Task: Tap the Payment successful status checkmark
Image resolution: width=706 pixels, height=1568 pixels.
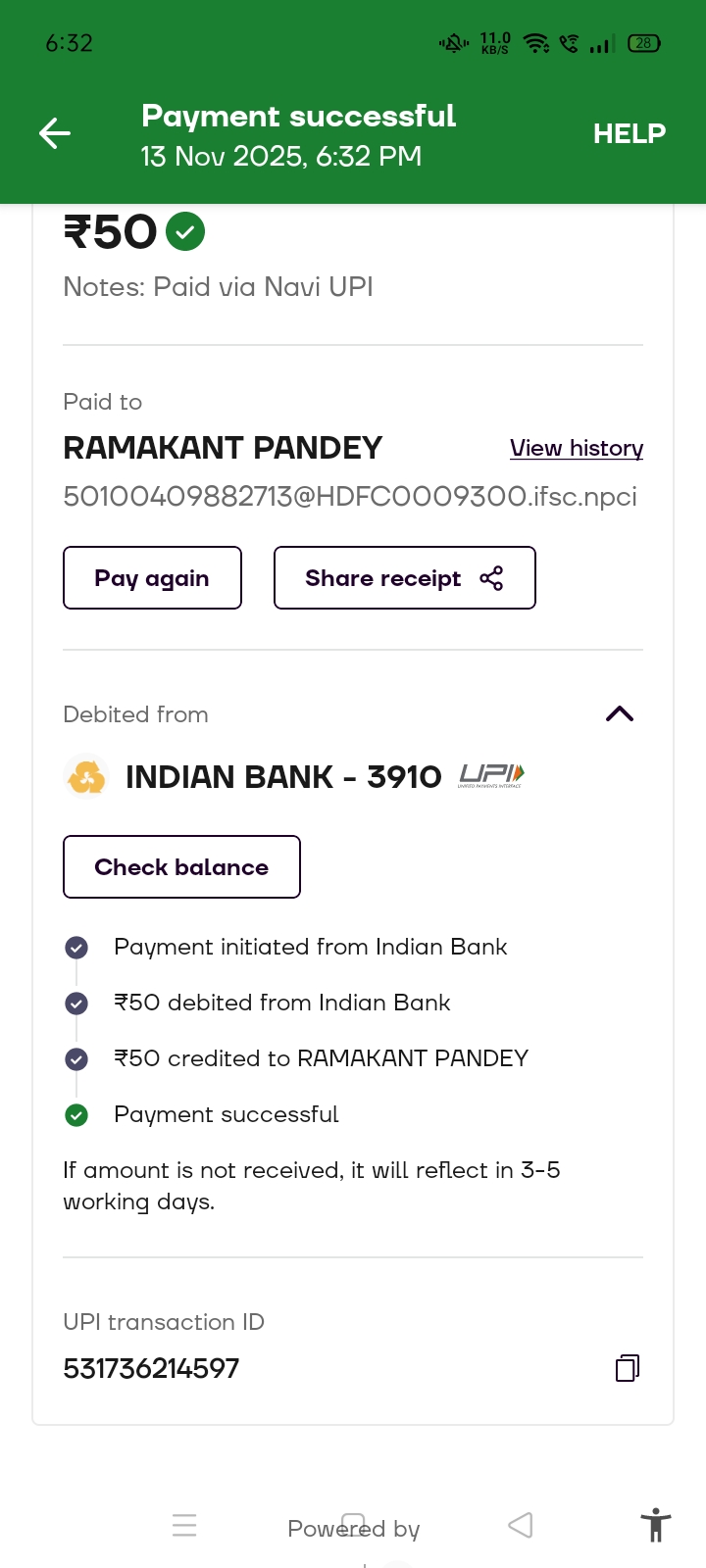Action: tap(76, 1115)
